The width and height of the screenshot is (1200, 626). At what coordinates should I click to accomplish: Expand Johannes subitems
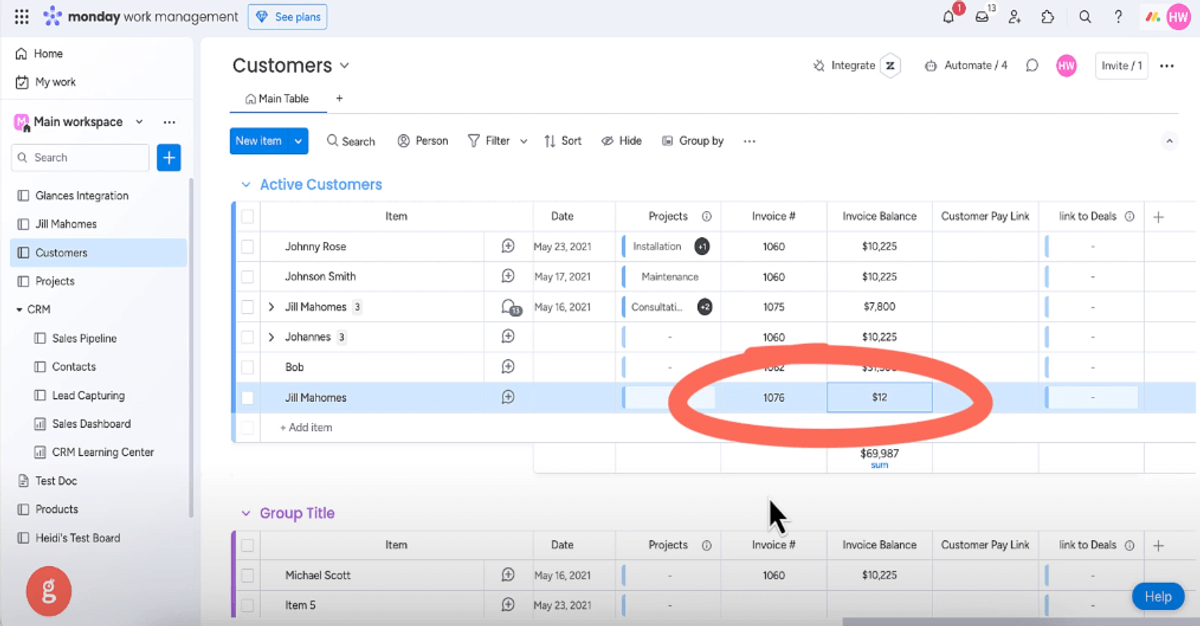[x=271, y=337]
